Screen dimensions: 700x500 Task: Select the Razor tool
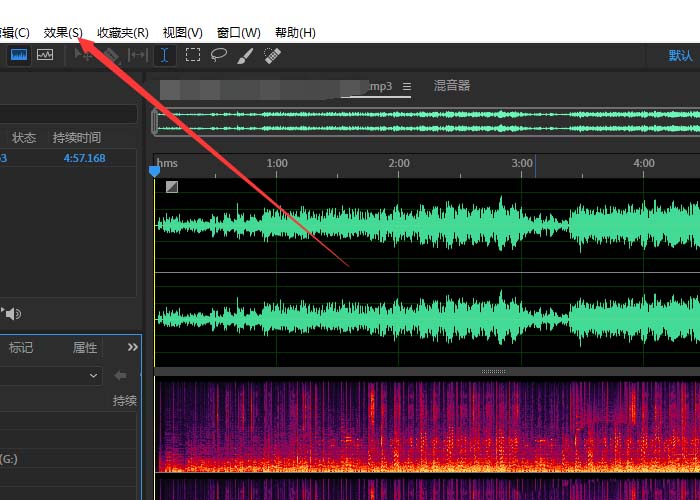pyautogui.click(x=112, y=56)
